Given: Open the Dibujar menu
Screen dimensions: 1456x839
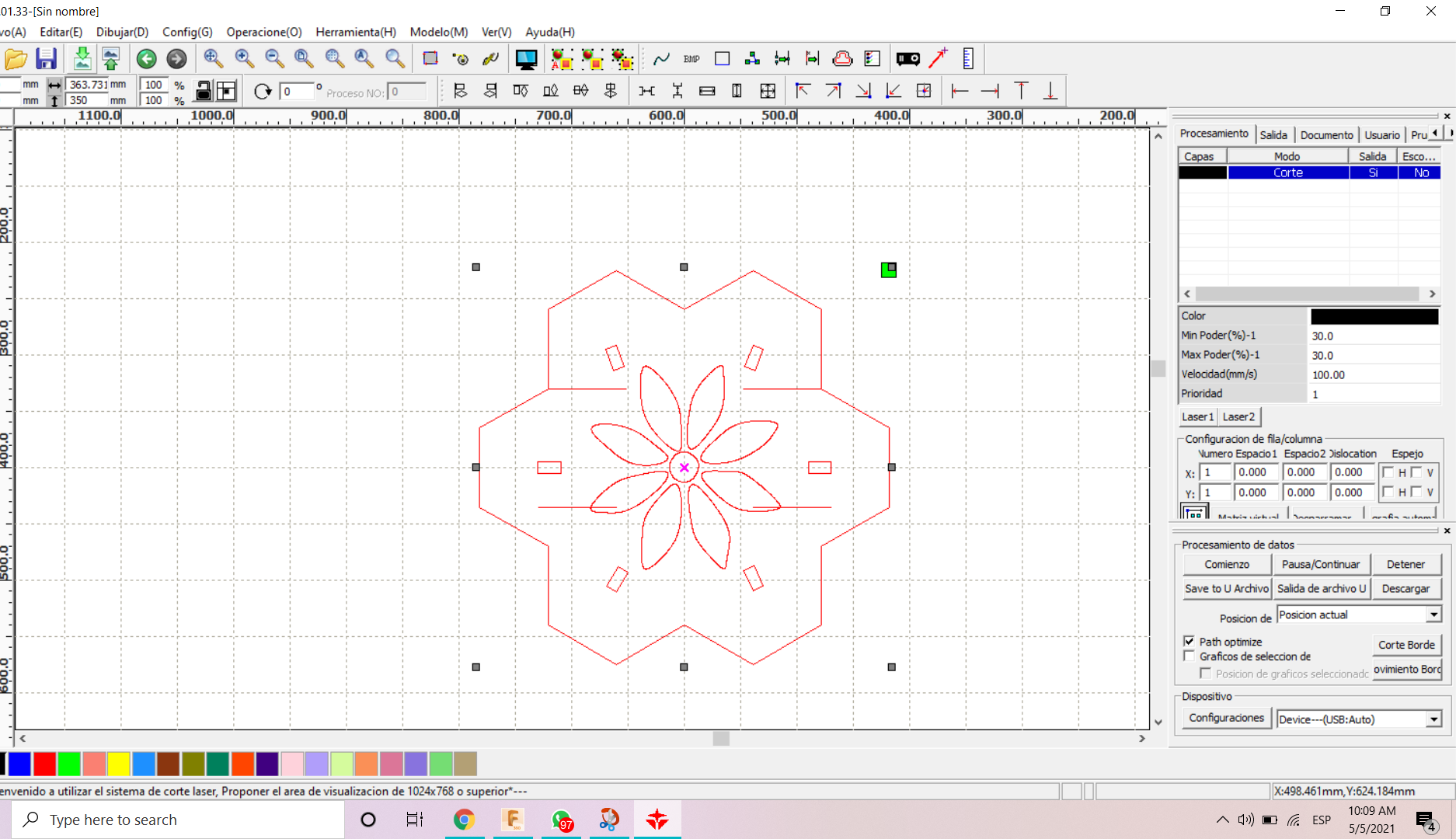Looking at the screenshot, I should click(122, 32).
